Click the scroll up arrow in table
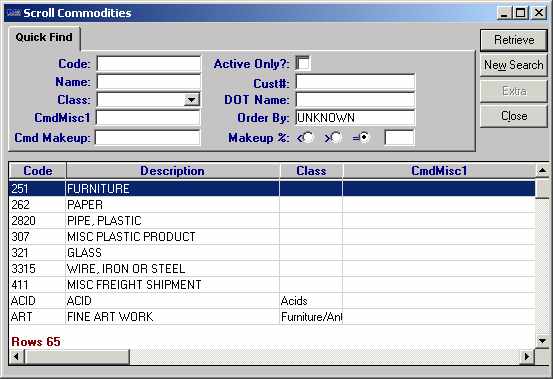553x379 pixels. pyautogui.click(x=542, y=171)
